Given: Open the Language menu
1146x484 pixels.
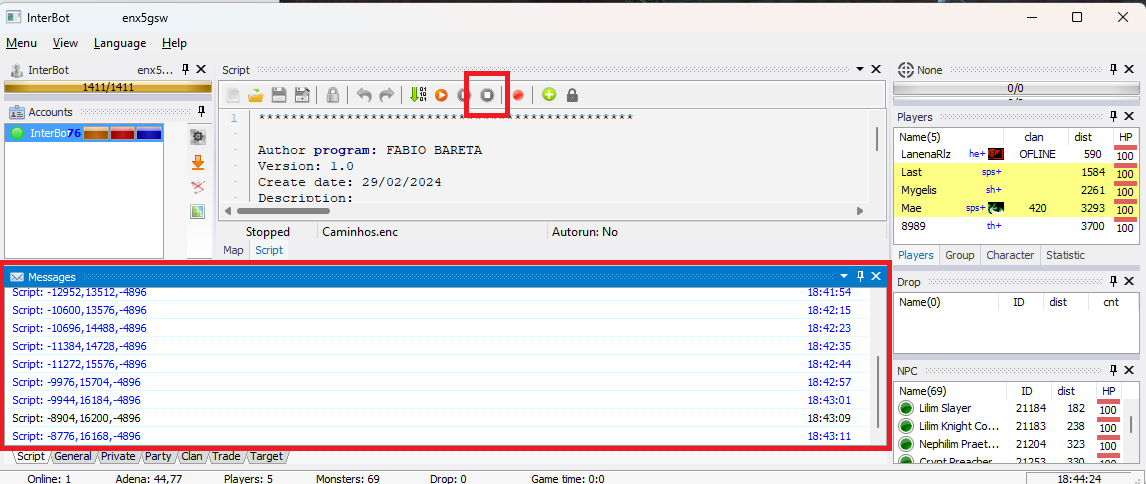Looking at the screenshot, I should [x=120, y=43].
